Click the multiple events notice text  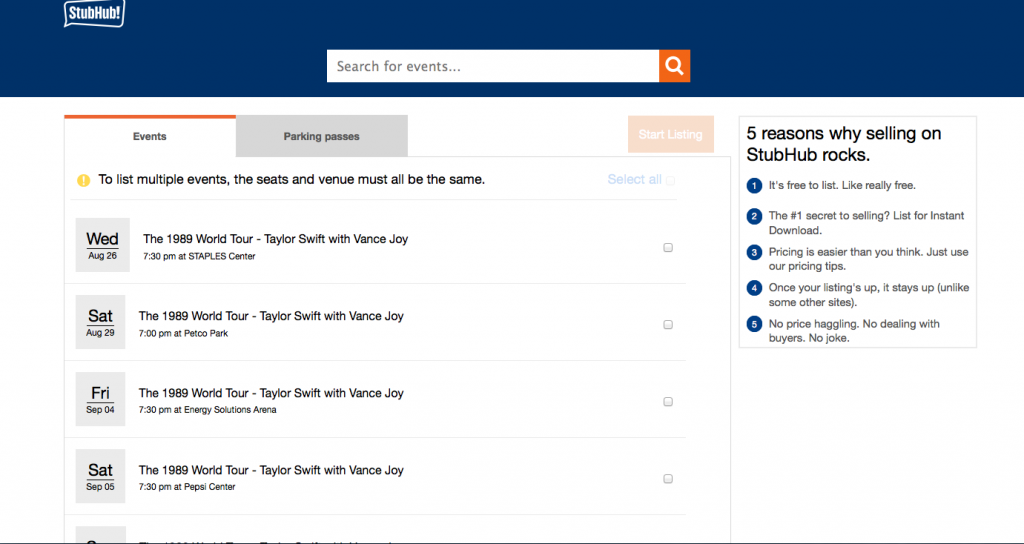(291, 180)
